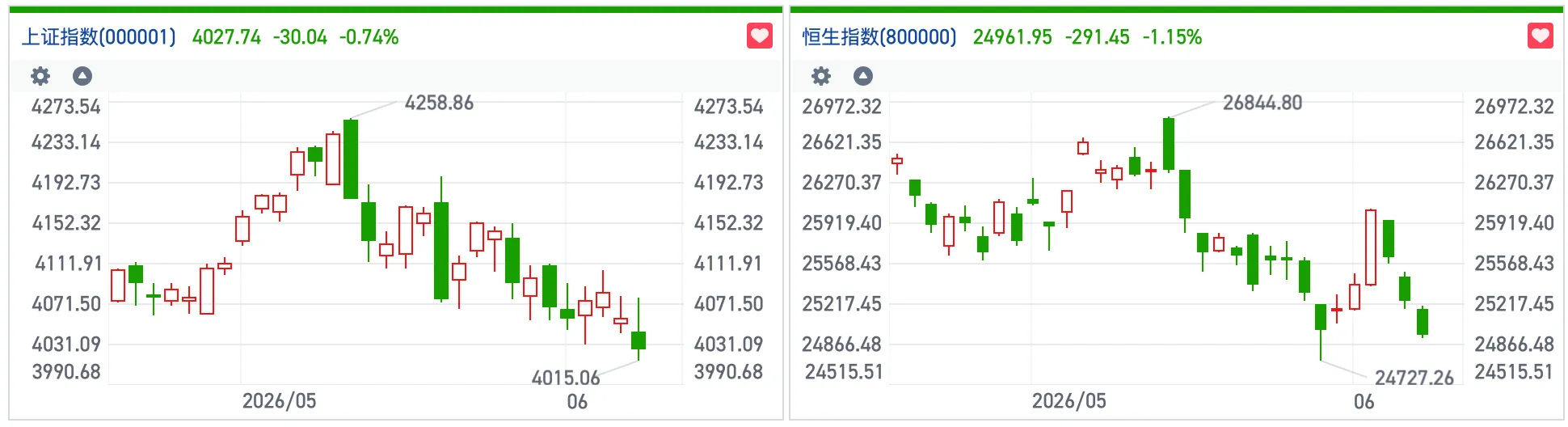Open chart settings gear in 上证指数 panel
The width and height of the screenshot is (1568, 427).
[40, 76]
